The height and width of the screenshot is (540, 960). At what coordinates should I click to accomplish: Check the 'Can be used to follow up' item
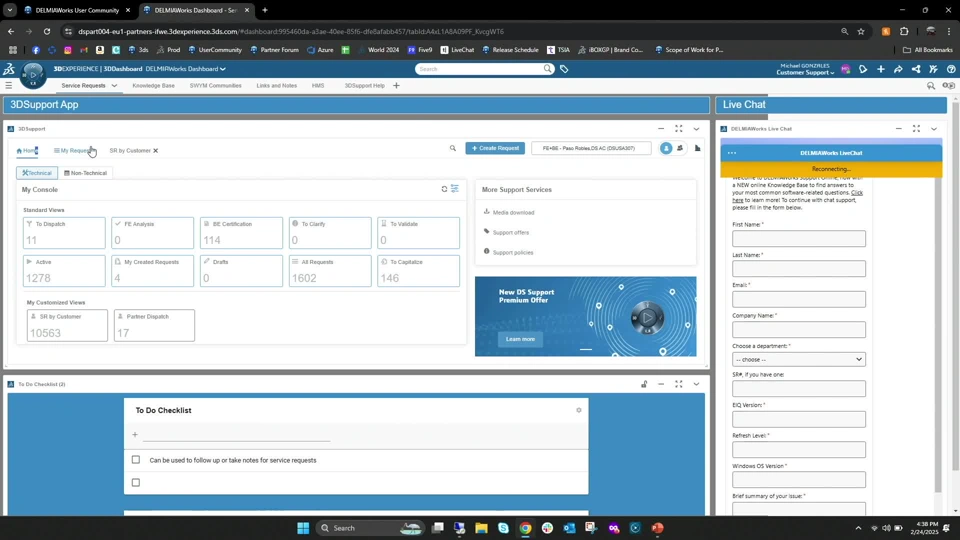136,460
